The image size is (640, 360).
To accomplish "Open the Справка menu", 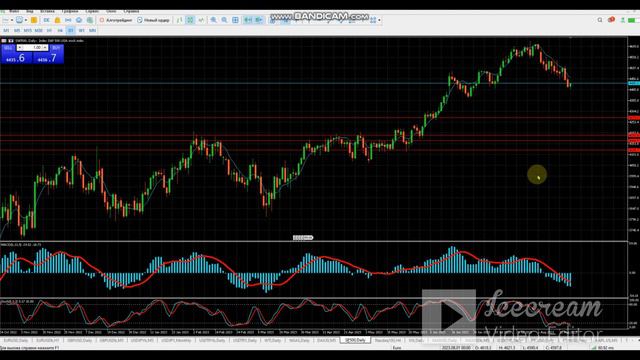I will click(x=131, y=11).
